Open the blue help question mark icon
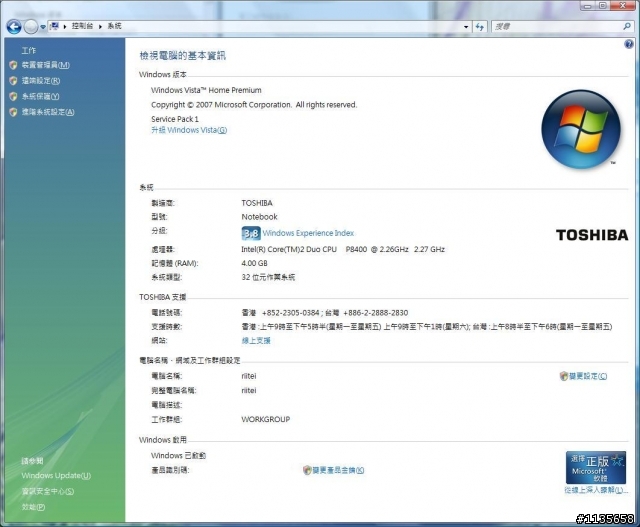 click(629, 44)
